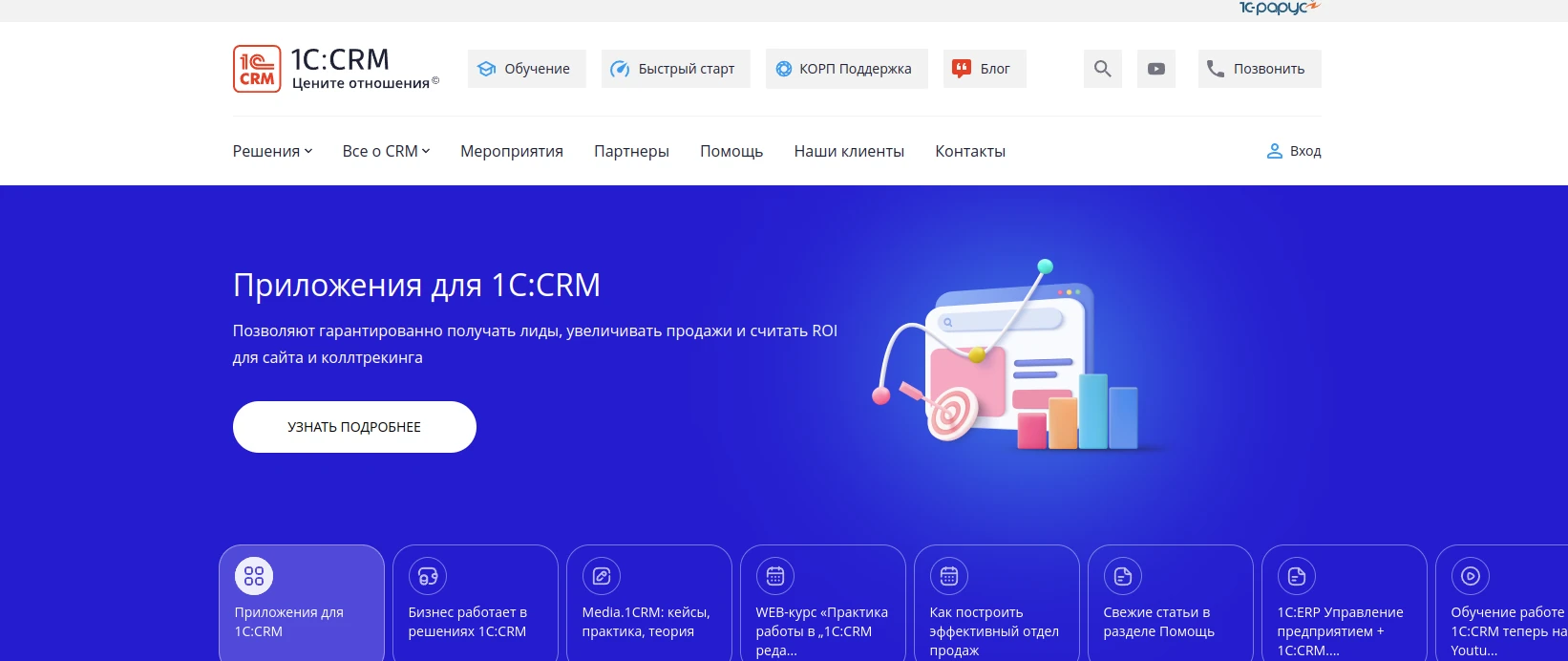Click the quote icon in Блог button
Viewport: 1568px width, 661px height.
point(962,69)
